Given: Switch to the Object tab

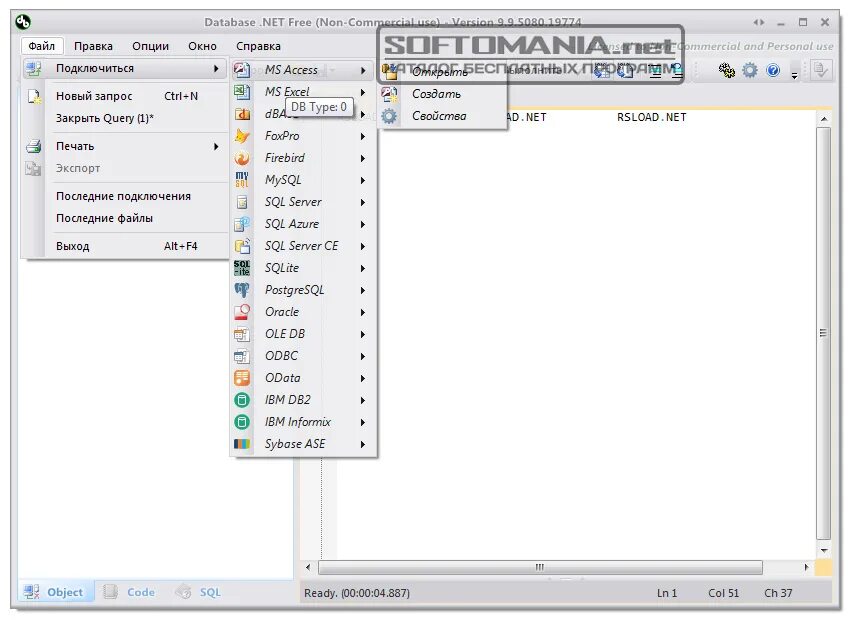Looking at the screenshot, I should pyautogui.click(x=55, y=592).
